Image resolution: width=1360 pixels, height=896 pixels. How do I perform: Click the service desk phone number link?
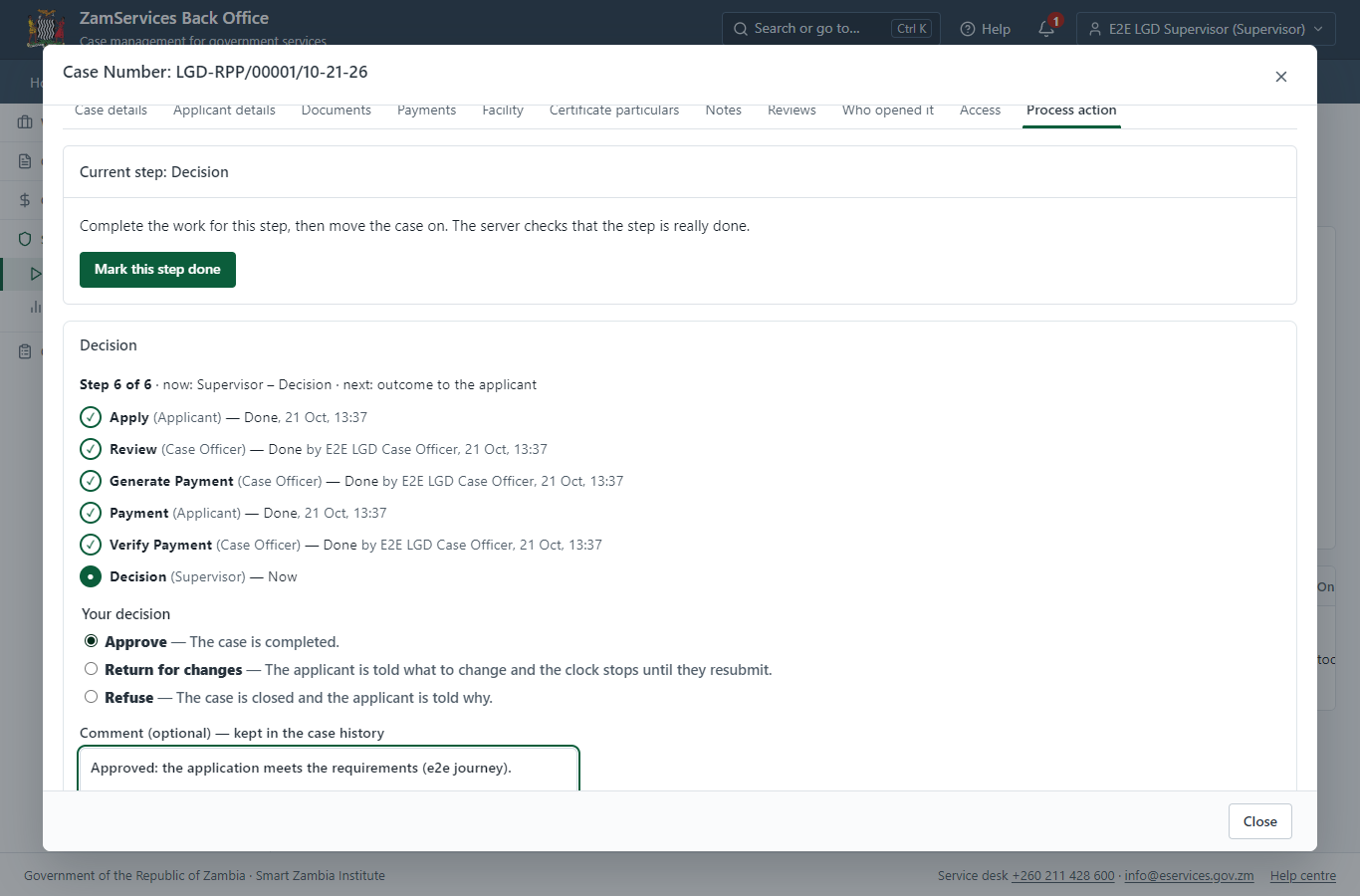(1063, 876)
